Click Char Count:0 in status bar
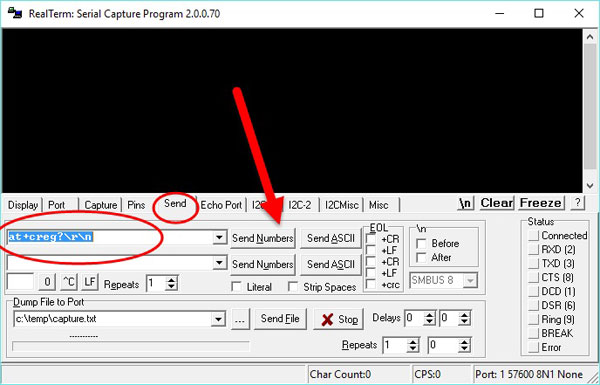Viewport: 600px width, 385px height. [x=341, y=374]
